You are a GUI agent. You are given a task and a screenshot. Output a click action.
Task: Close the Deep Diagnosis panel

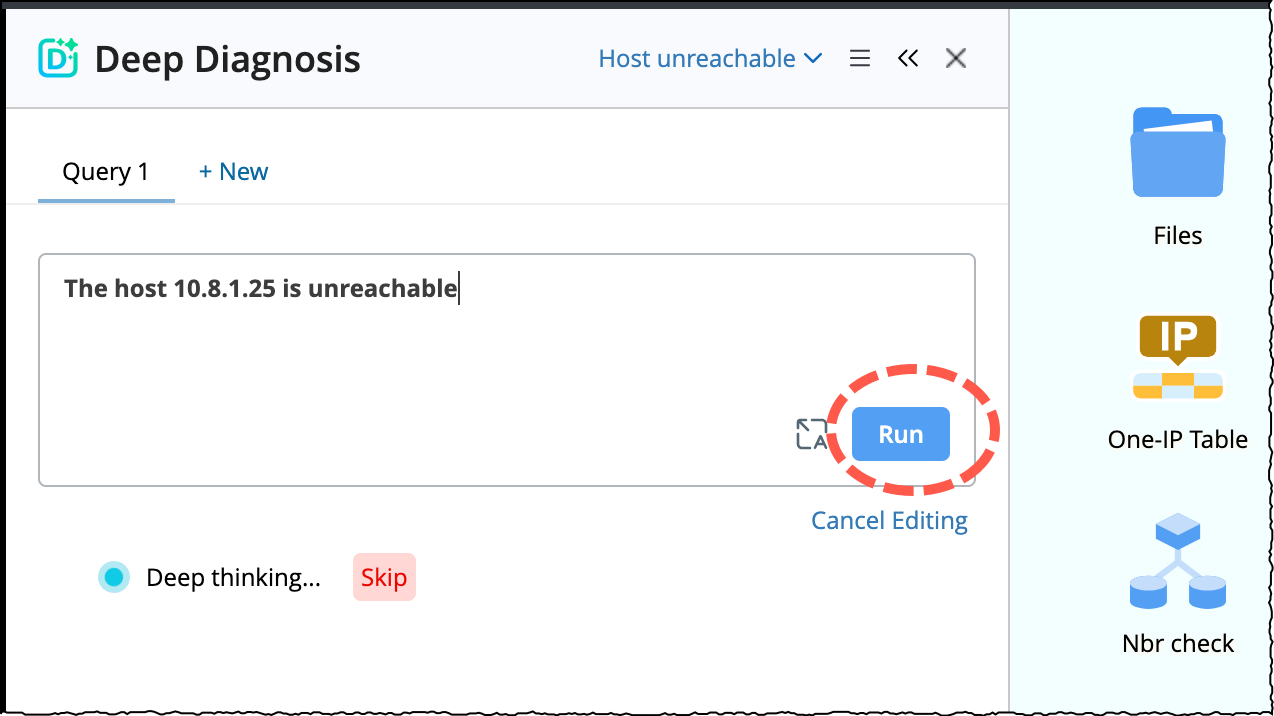click(956, 59)
